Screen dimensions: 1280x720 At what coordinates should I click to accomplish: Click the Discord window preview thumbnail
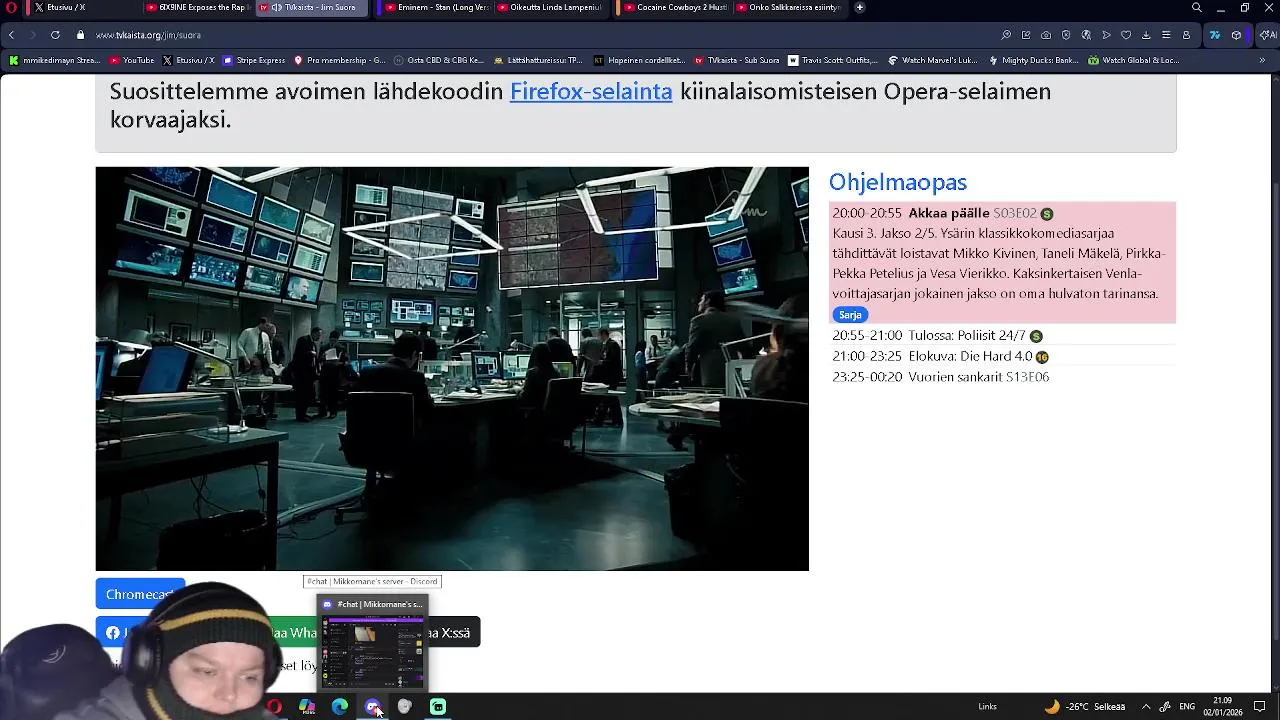click(372, 642)
